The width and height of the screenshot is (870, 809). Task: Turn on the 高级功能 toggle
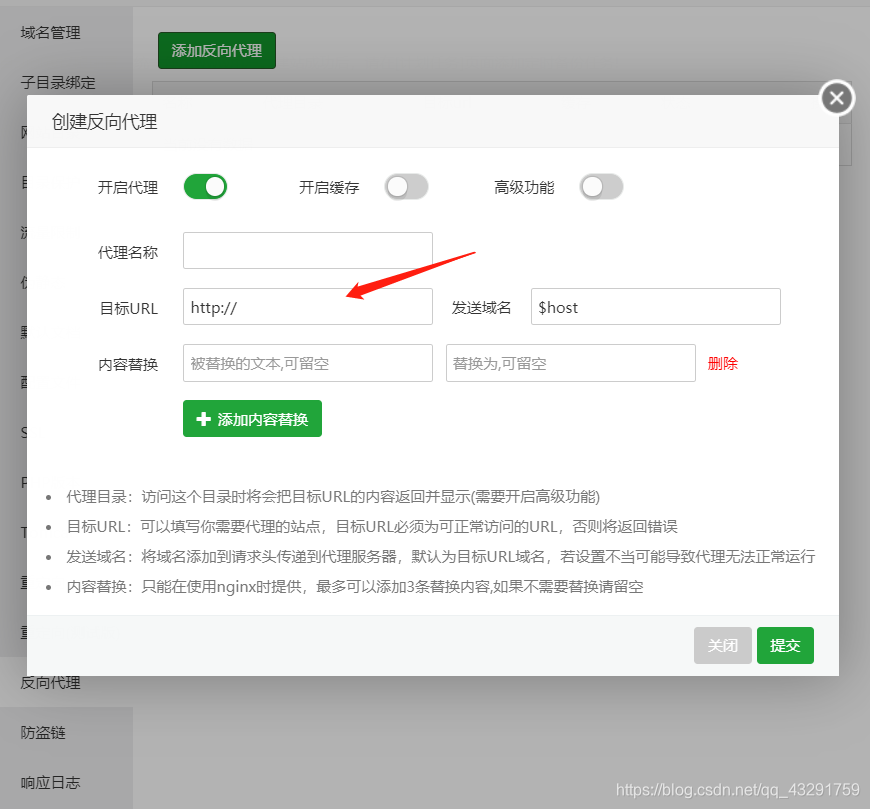point(601,186)
